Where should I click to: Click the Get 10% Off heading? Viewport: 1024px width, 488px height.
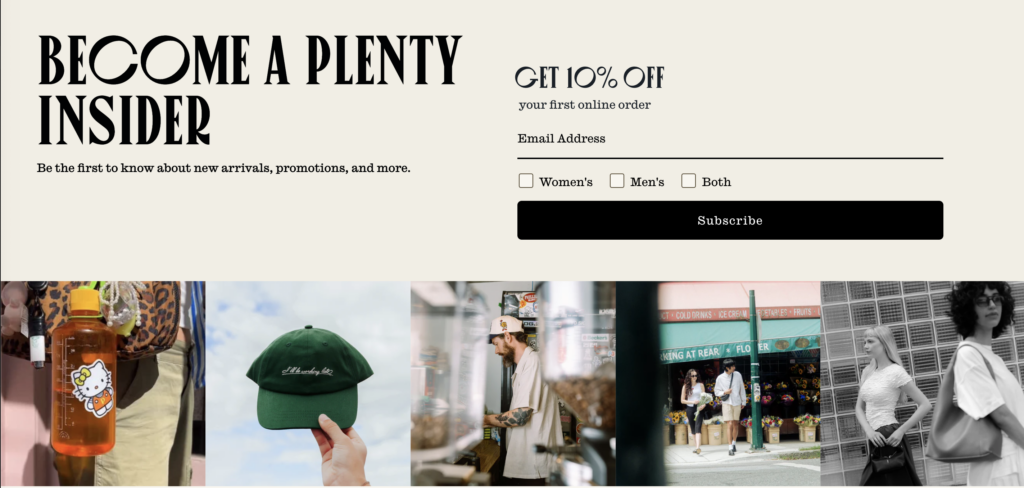point(590,77)
